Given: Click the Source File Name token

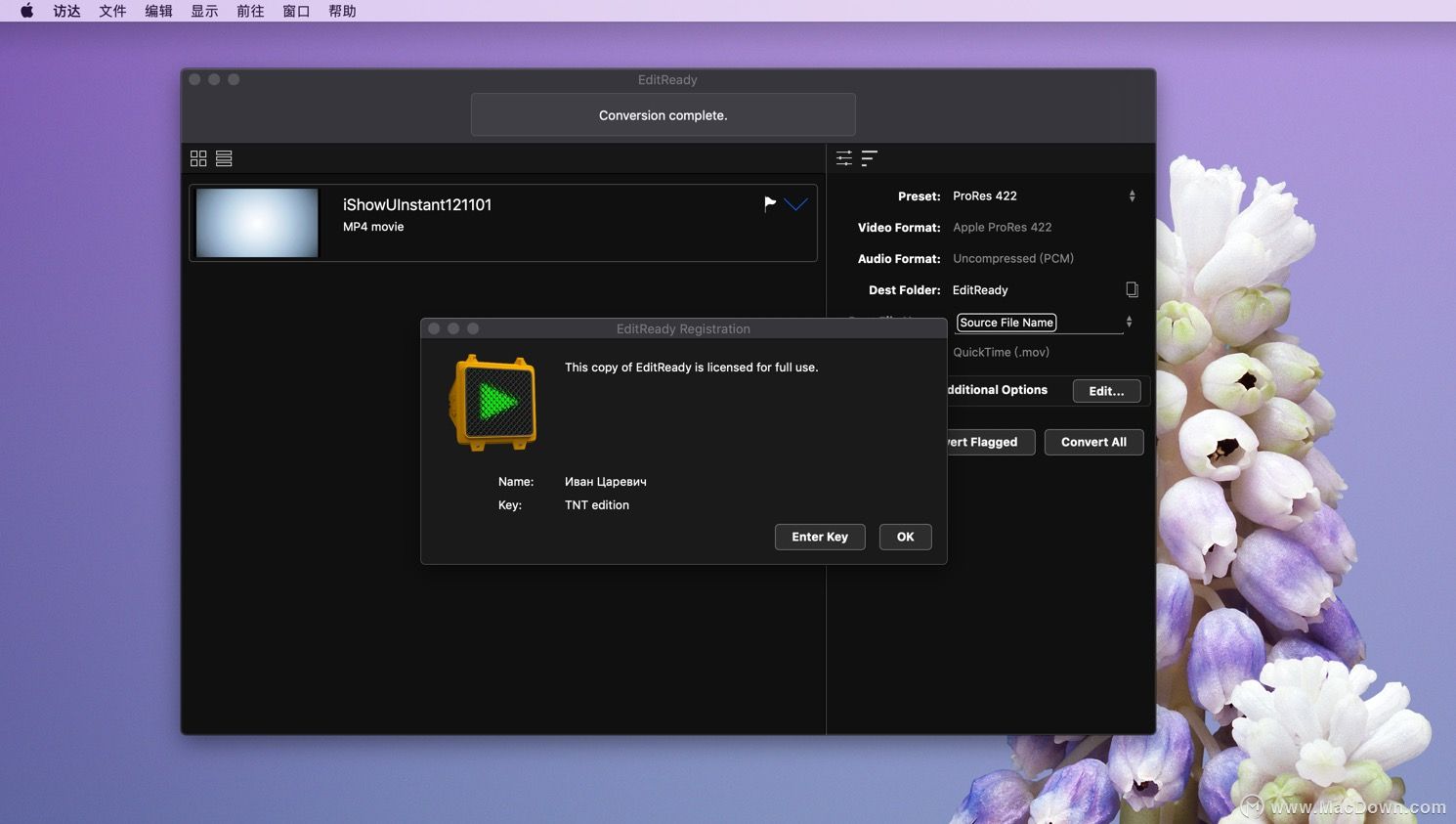Looking at the screenshot, I should point(1006,323).
